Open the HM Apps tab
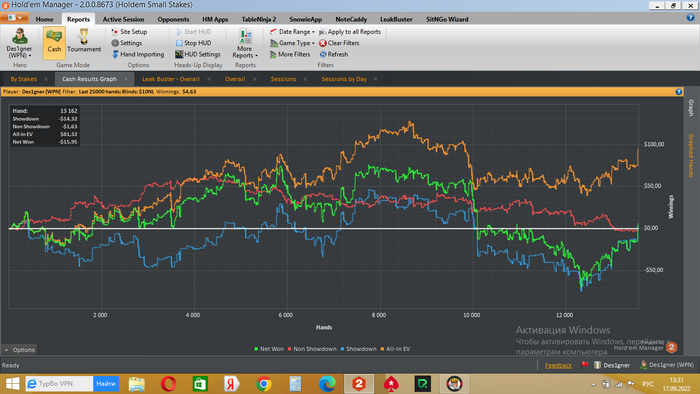This screenshot has height=394, width=700. tap(215, 19)
